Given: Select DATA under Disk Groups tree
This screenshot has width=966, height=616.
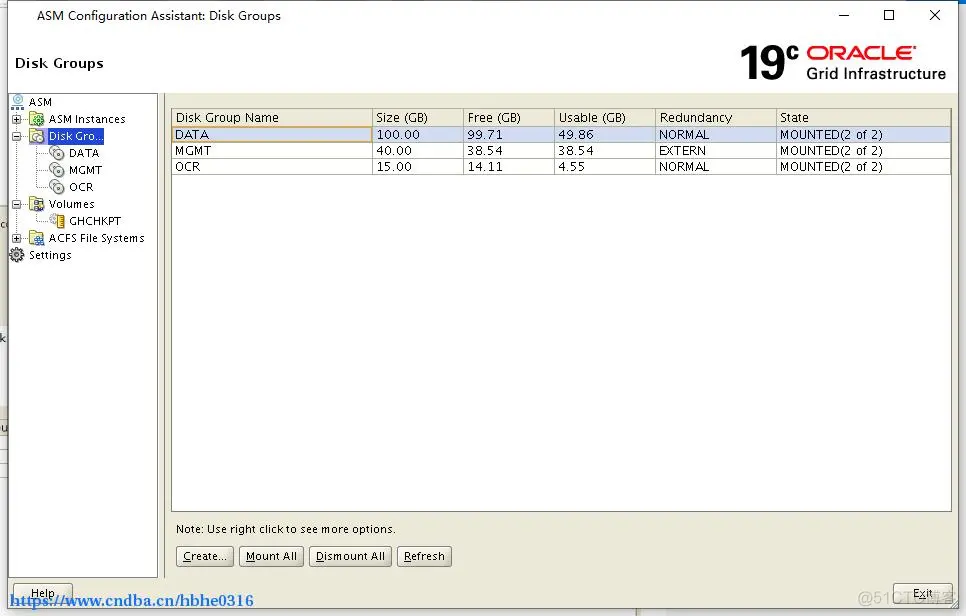Looking at the screenshot, I should pyautogui.click(x=84, y=153).
